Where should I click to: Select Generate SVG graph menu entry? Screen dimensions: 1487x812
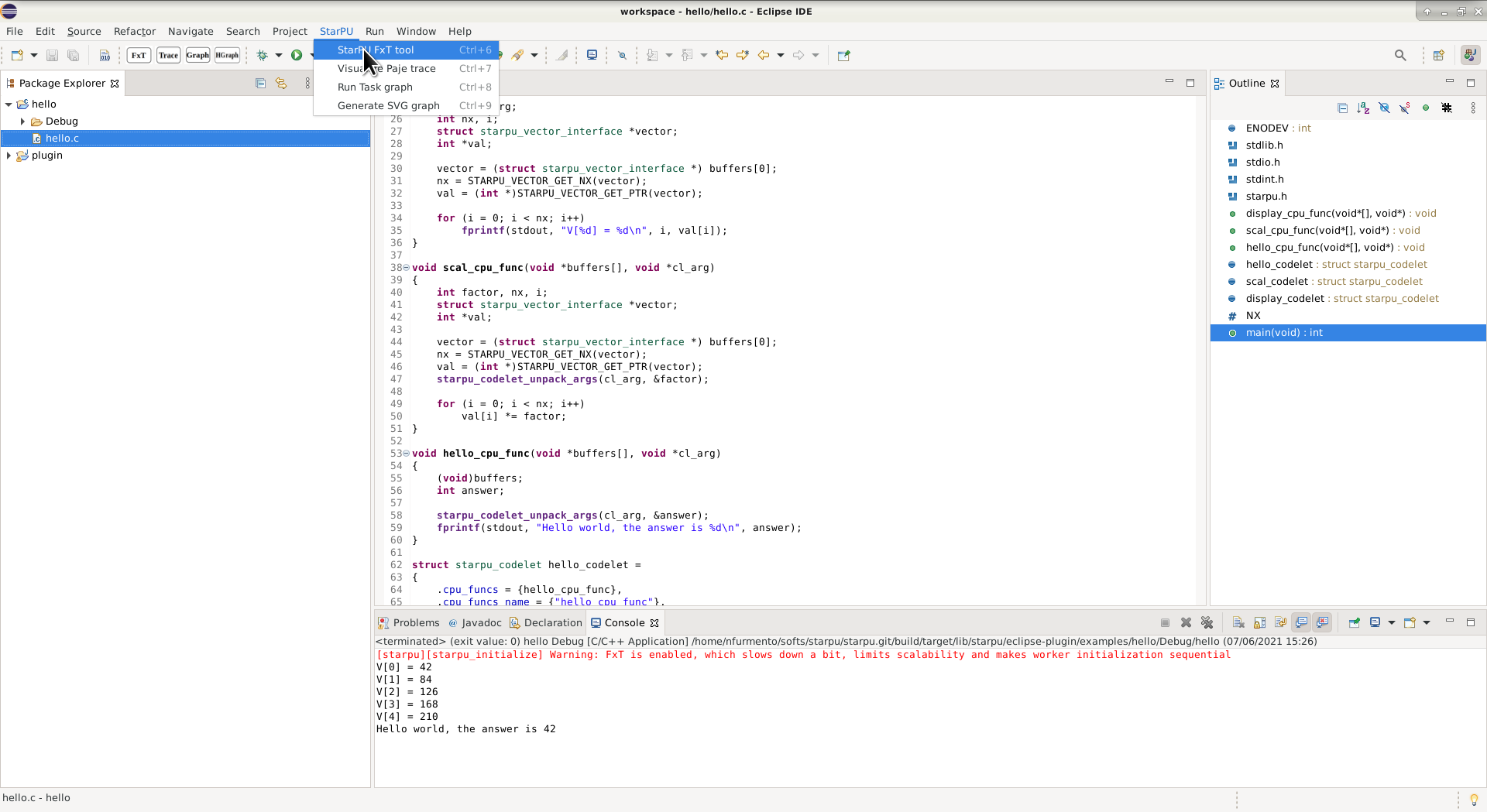[x=406, y=105]
